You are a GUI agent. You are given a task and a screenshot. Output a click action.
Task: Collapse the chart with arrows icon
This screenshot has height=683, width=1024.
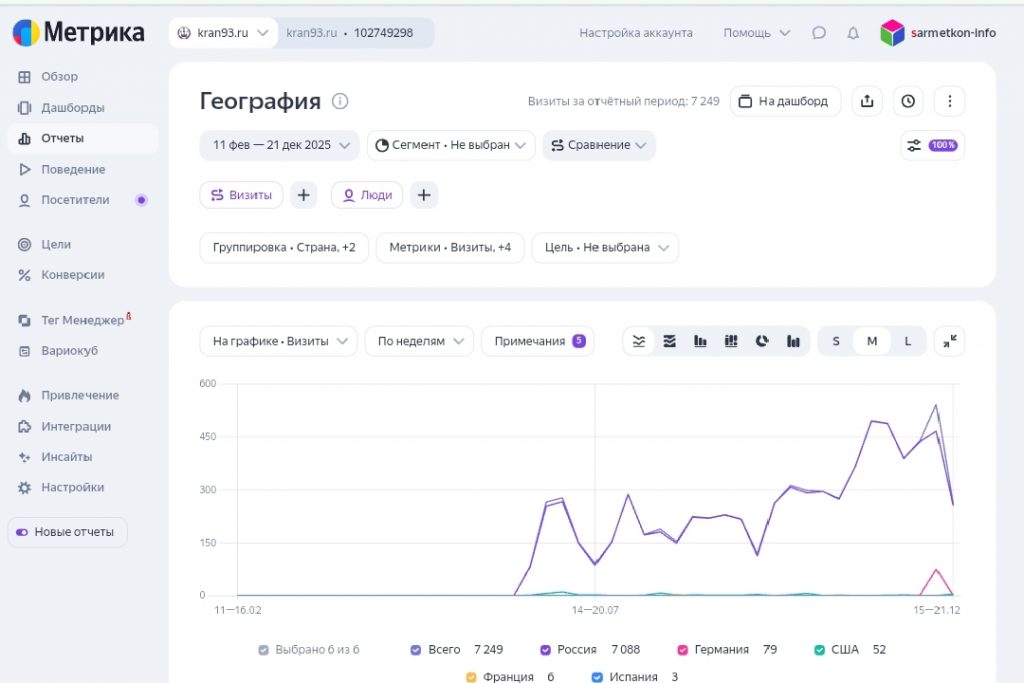pyautogui.click(x=949, y=341)
